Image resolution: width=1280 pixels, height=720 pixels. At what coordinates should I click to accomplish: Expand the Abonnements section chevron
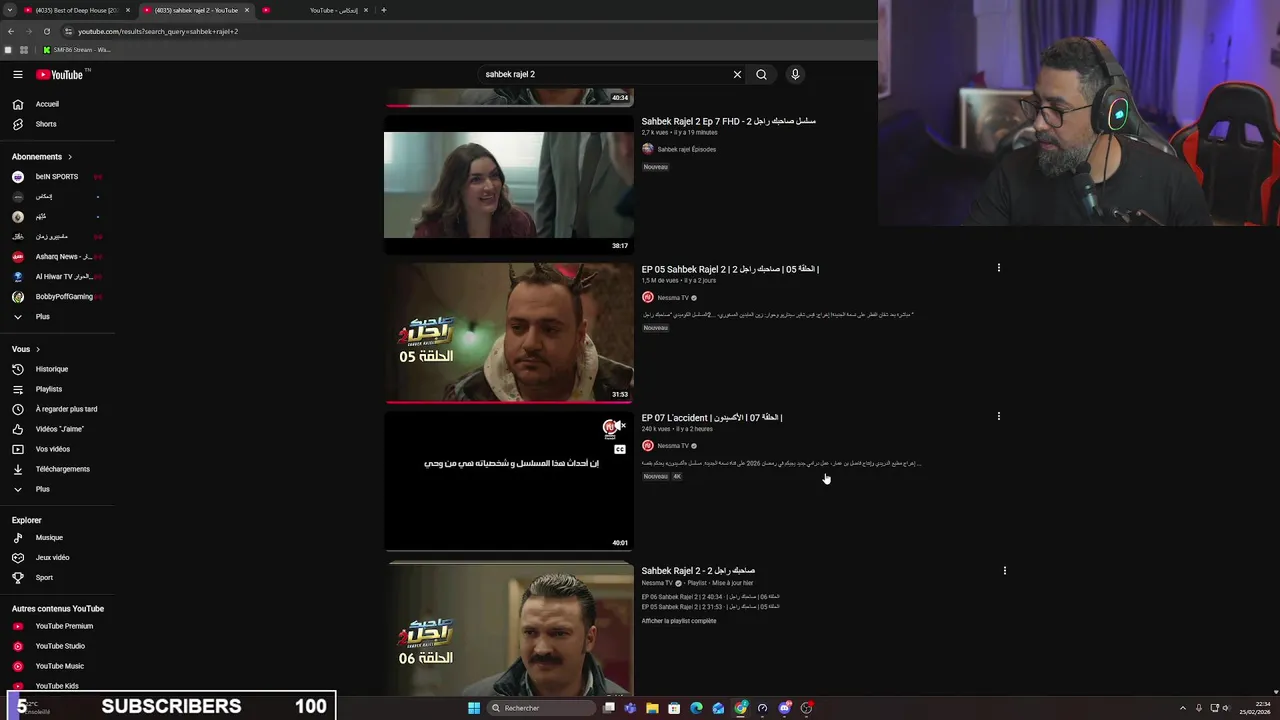(70, 157)
